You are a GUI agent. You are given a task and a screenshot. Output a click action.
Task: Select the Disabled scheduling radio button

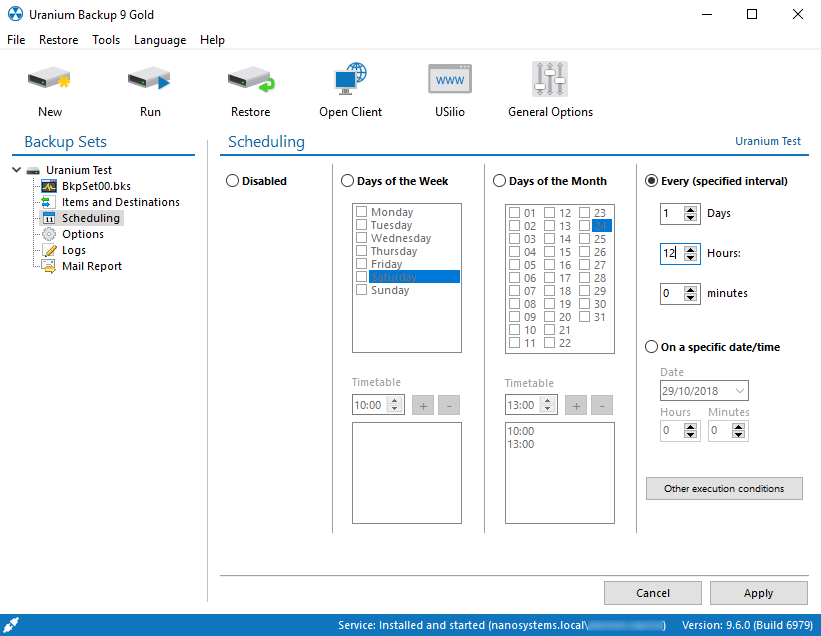click(233, 181)
